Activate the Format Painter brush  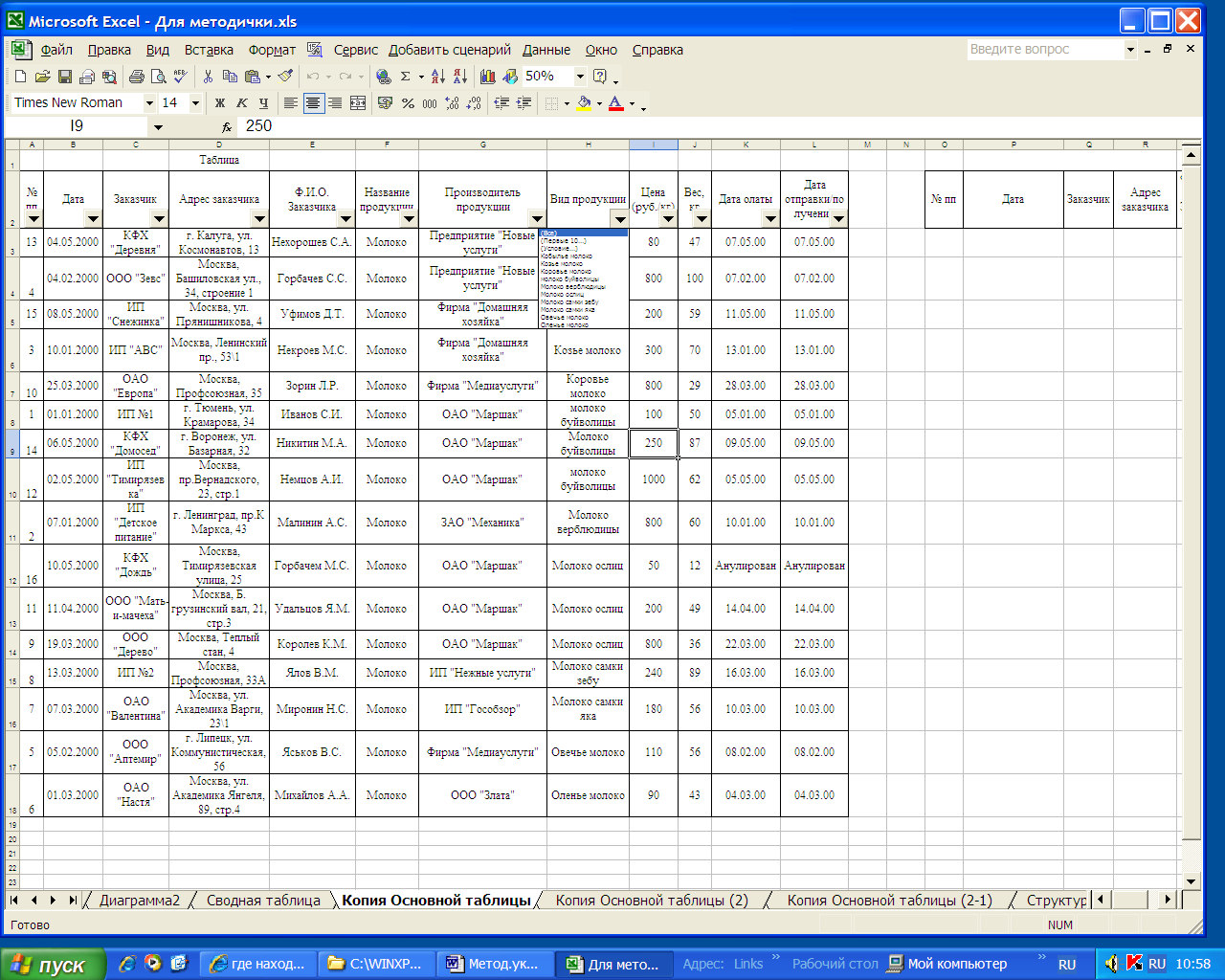[x=284, y=77]
